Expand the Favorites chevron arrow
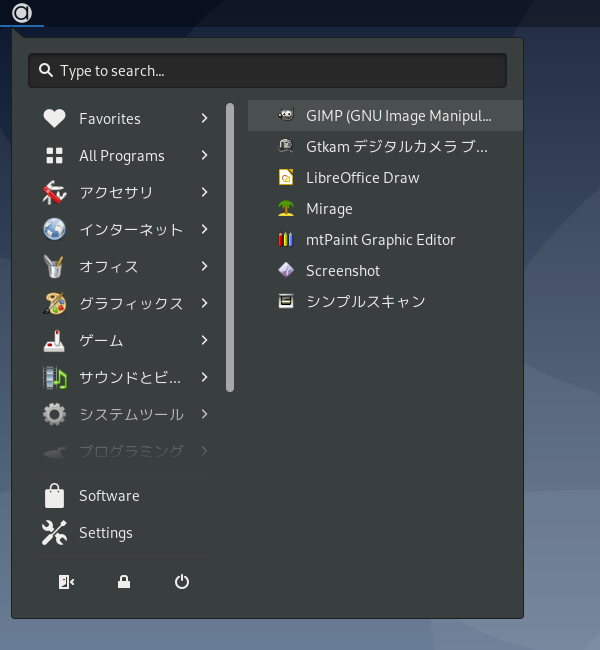Viewport: 600px width, 650px height. (x=204, y=119)
